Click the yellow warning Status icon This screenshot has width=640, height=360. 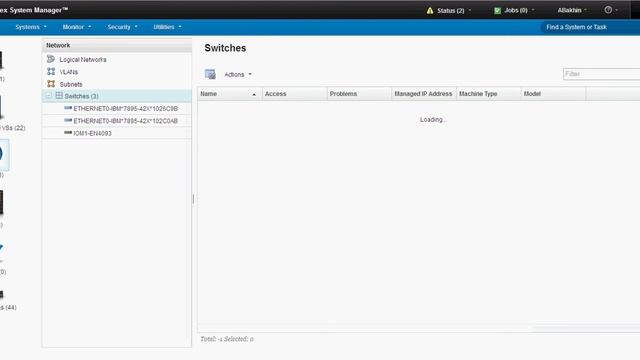[430, 11]
